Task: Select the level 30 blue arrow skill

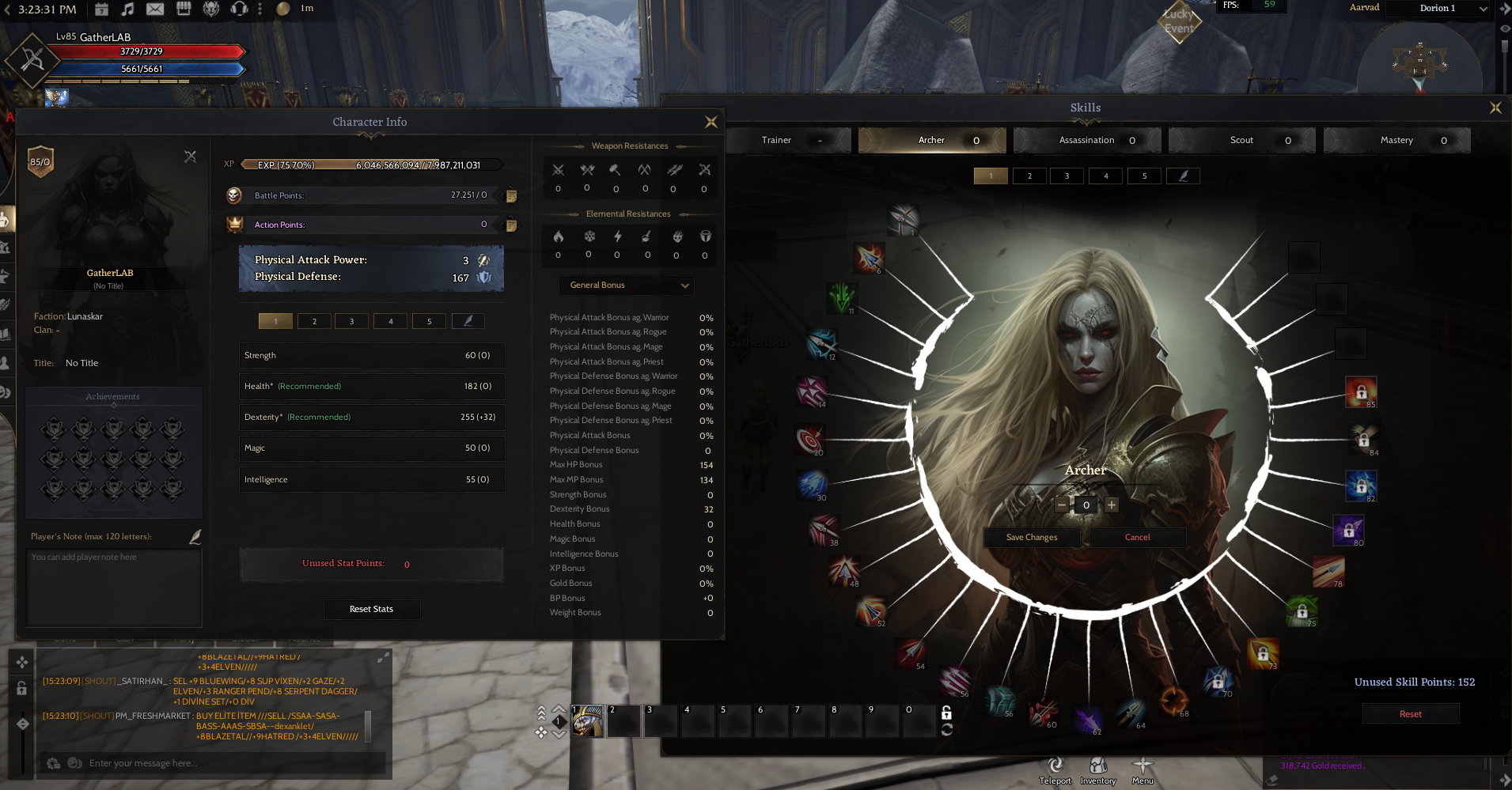Action: [813, 485]
